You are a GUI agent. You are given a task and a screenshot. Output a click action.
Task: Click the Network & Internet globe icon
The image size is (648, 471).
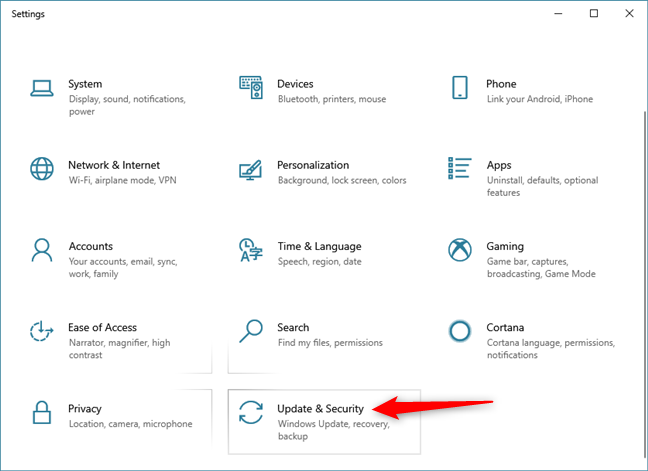coord(41,168)
